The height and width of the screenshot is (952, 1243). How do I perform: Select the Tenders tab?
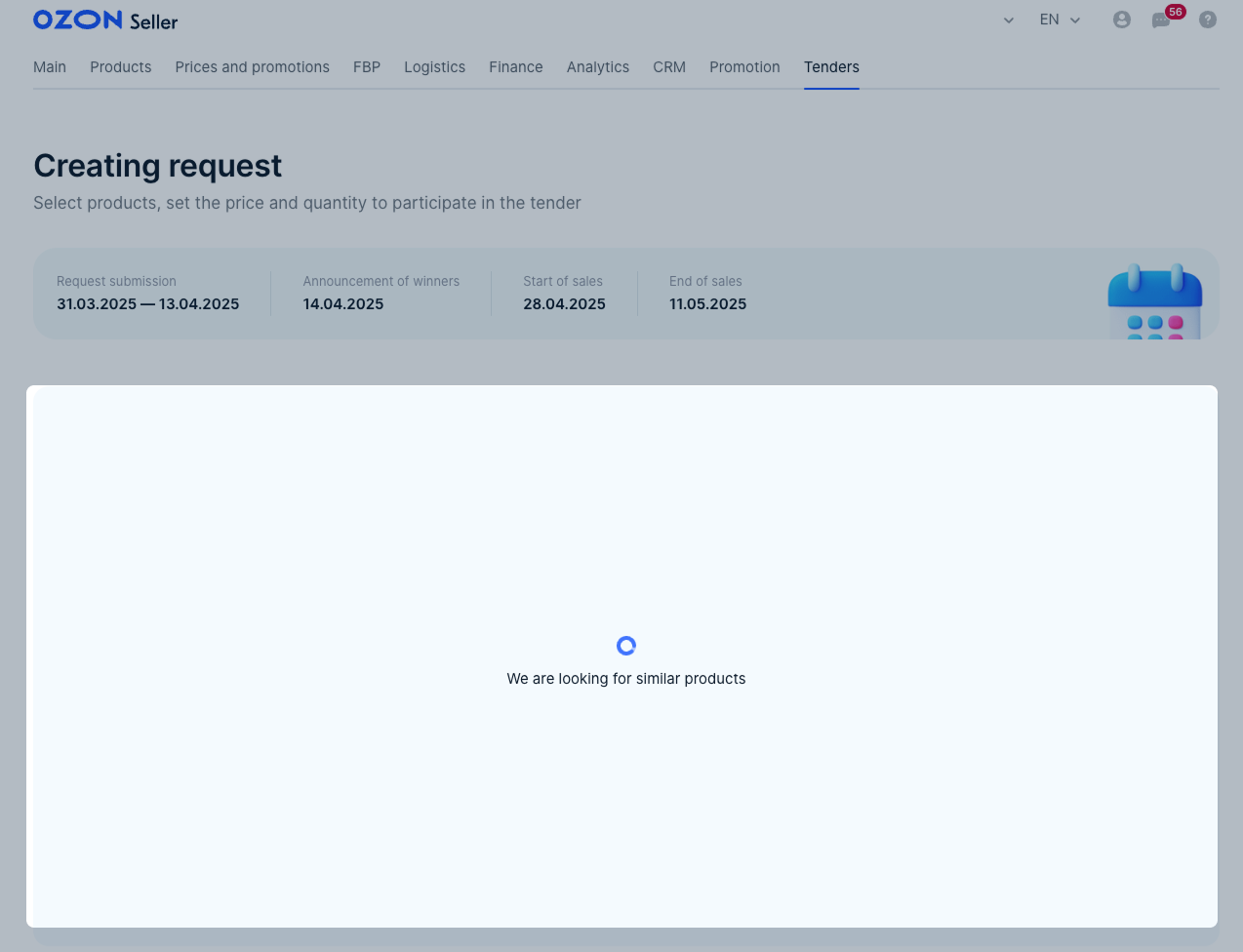(831, 67)
